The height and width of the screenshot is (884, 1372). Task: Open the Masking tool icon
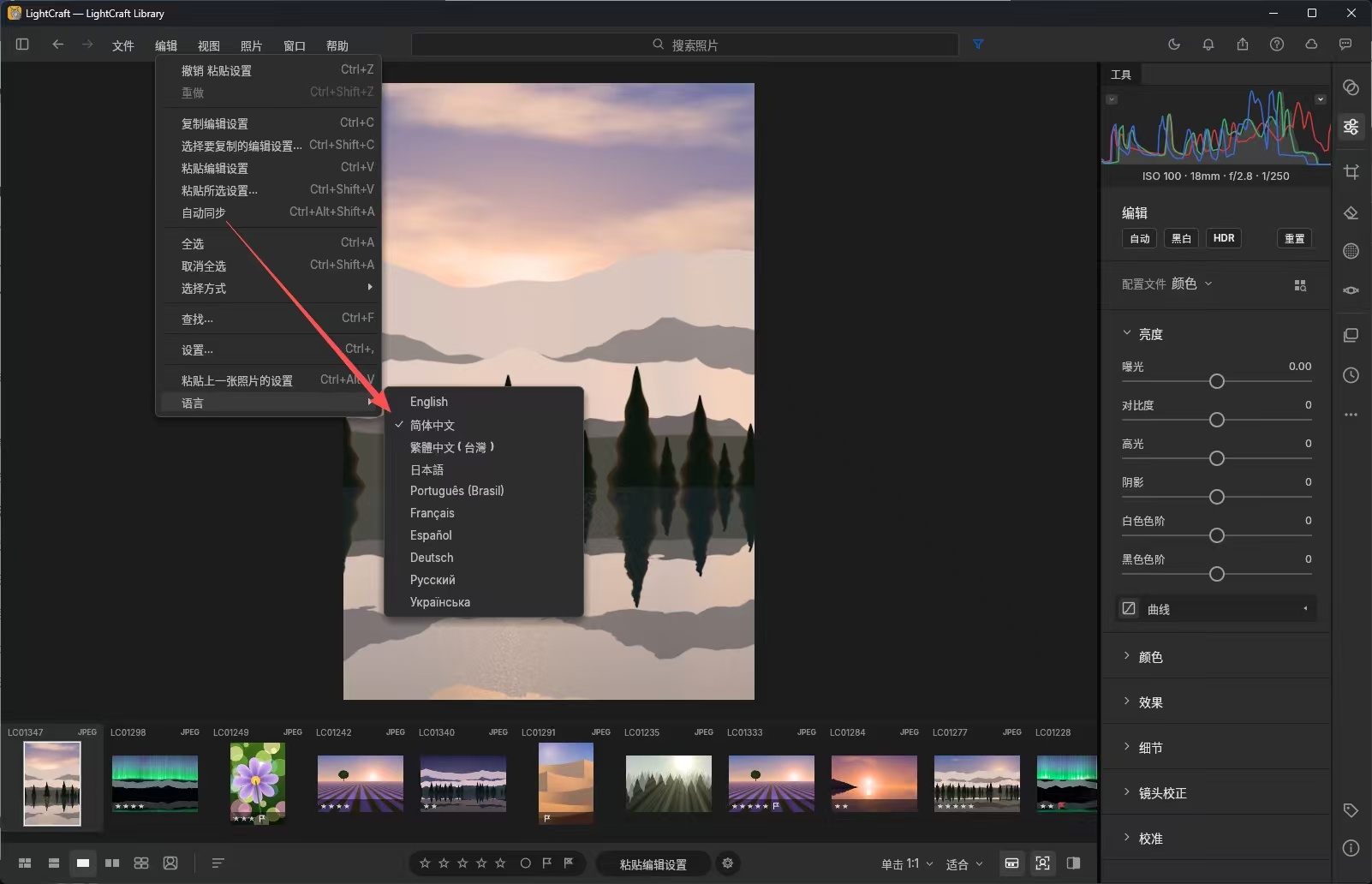coord(1351,251)
